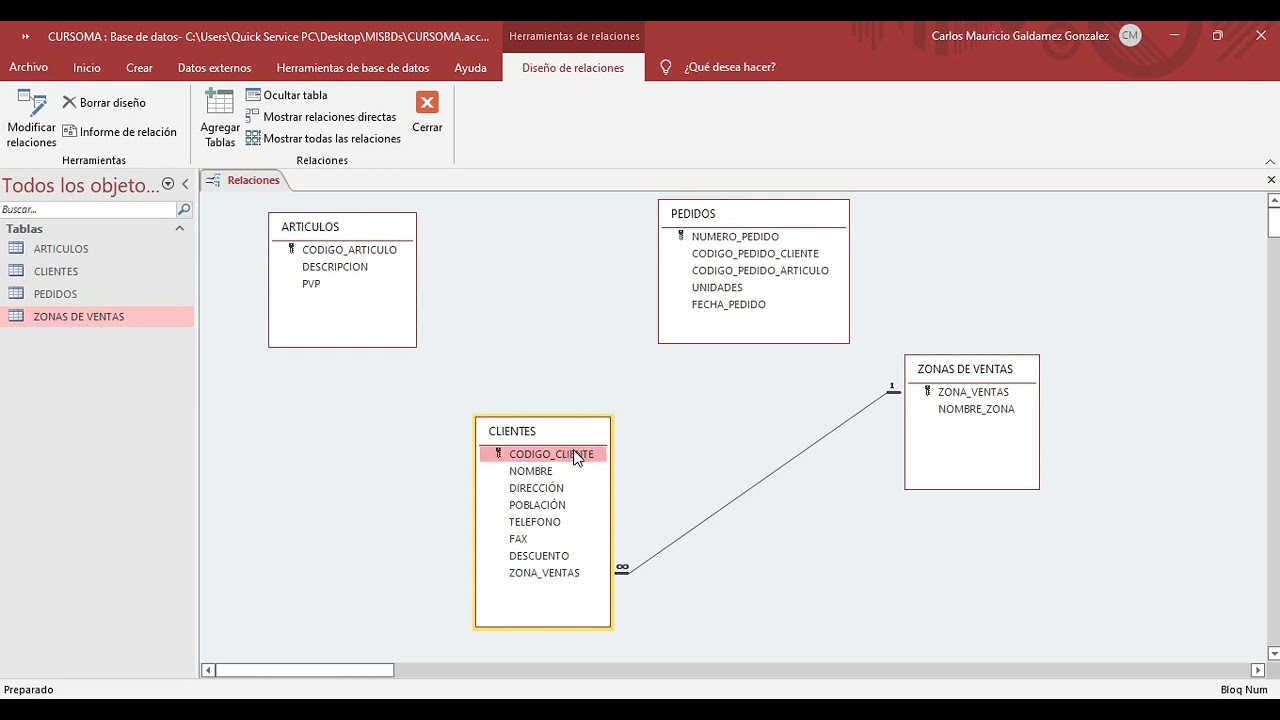Select CLIENTES table in navigation pane
The width and height of the screenshot is (1280, 720).
point(97,272)
